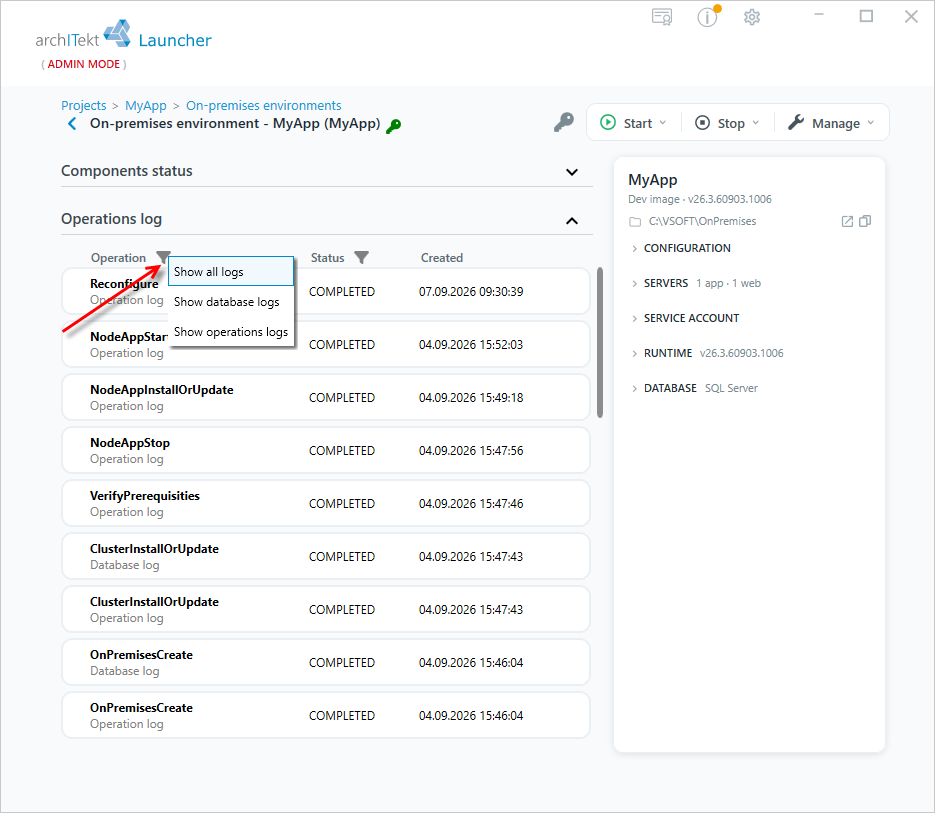Go to Projects breadcrumb link
The height and width of the screenshot is (813, 935).
coord(83,106)
